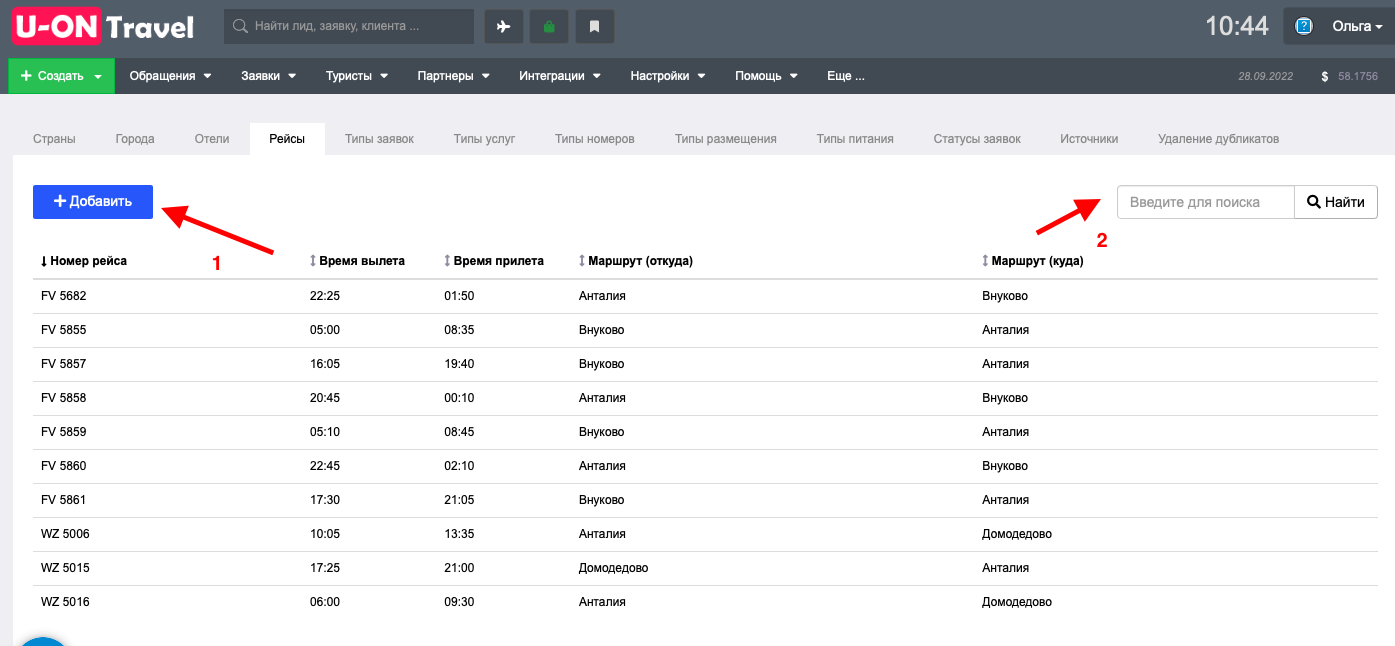Open the Ольга user dropdown
1395x646 pixels.
[x=1357, y=27]
